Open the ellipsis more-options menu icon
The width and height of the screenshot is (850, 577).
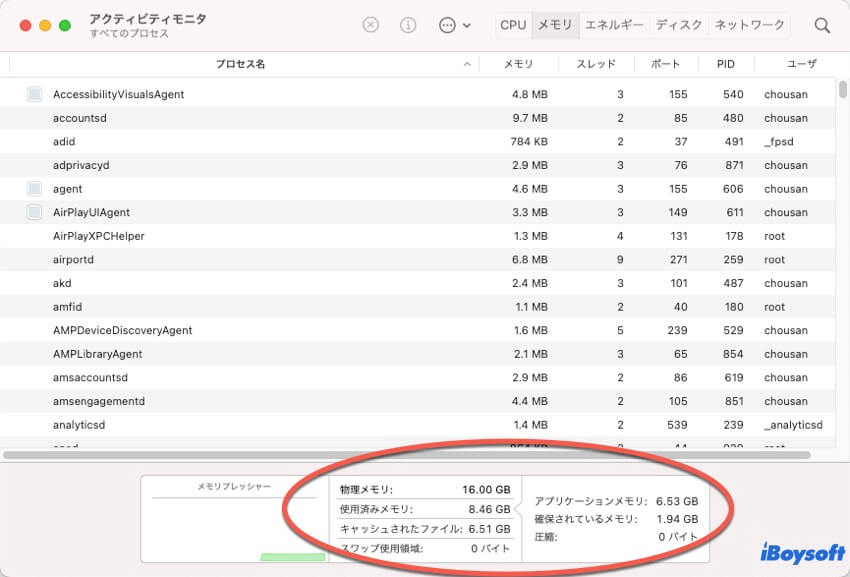click(447, 25)
